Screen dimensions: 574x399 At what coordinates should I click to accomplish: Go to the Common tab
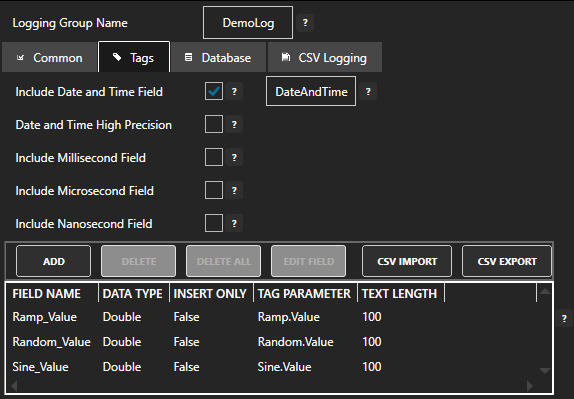click(50, 57)
